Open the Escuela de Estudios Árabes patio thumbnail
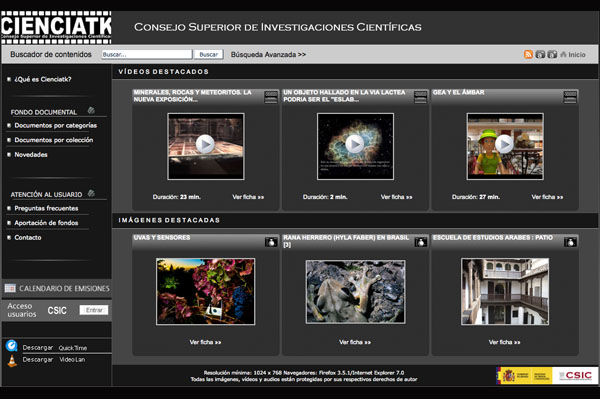Image resolution: width=600 pixels, height=399 pixels. coord(505,292)
